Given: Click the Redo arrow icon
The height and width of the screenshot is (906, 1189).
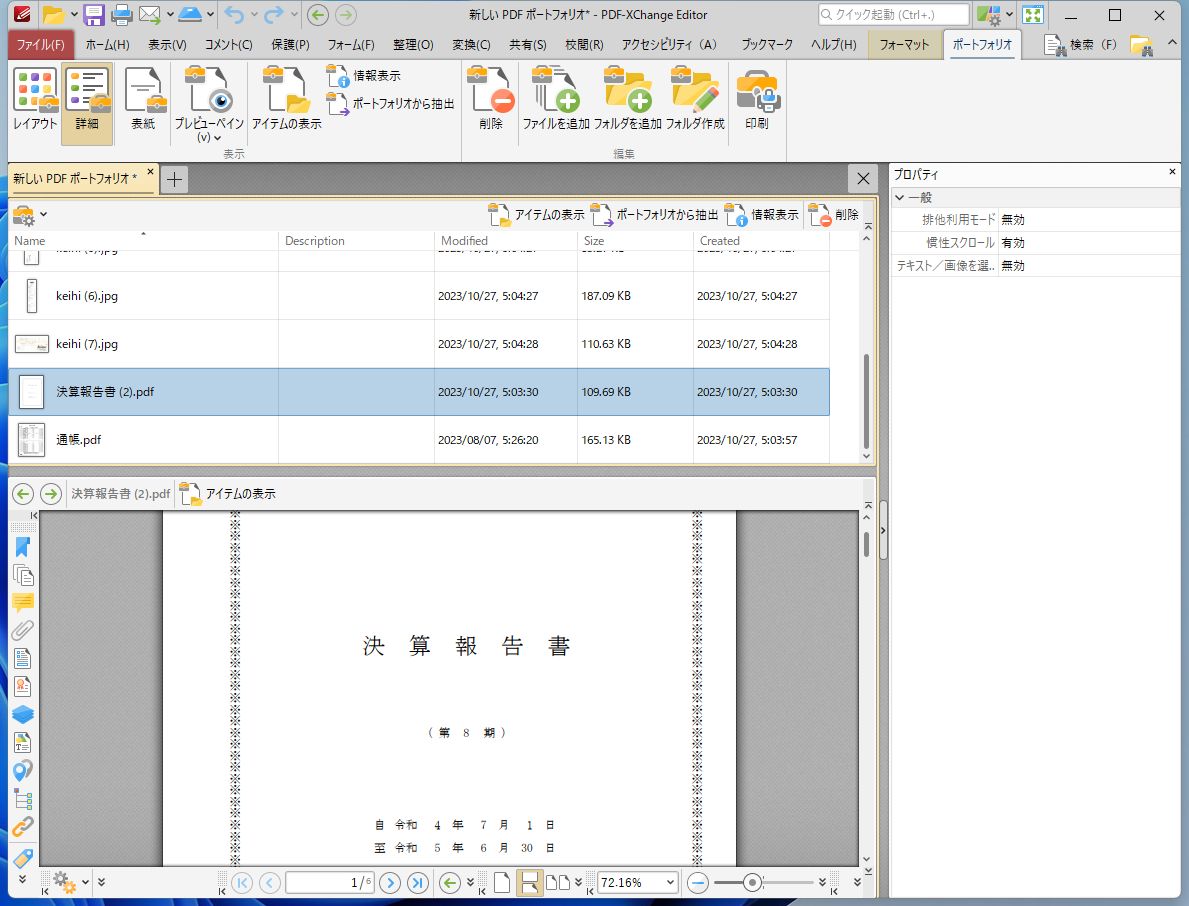Looking at the screenshot, I should pos(274,14).
